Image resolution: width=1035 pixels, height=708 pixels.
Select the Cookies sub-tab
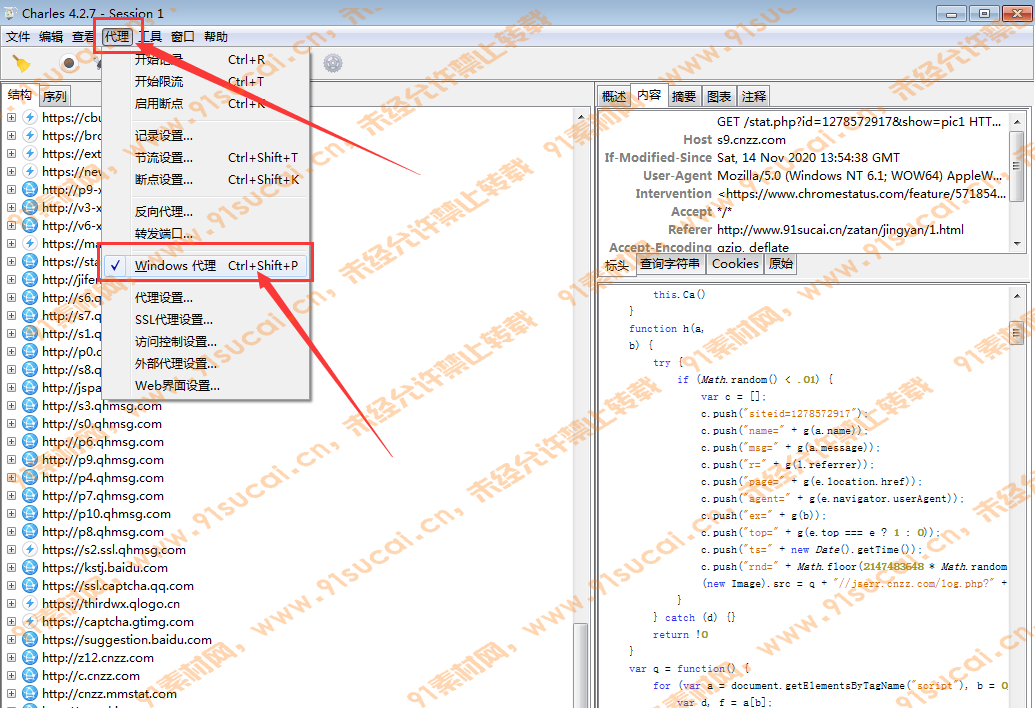[735, 264]
